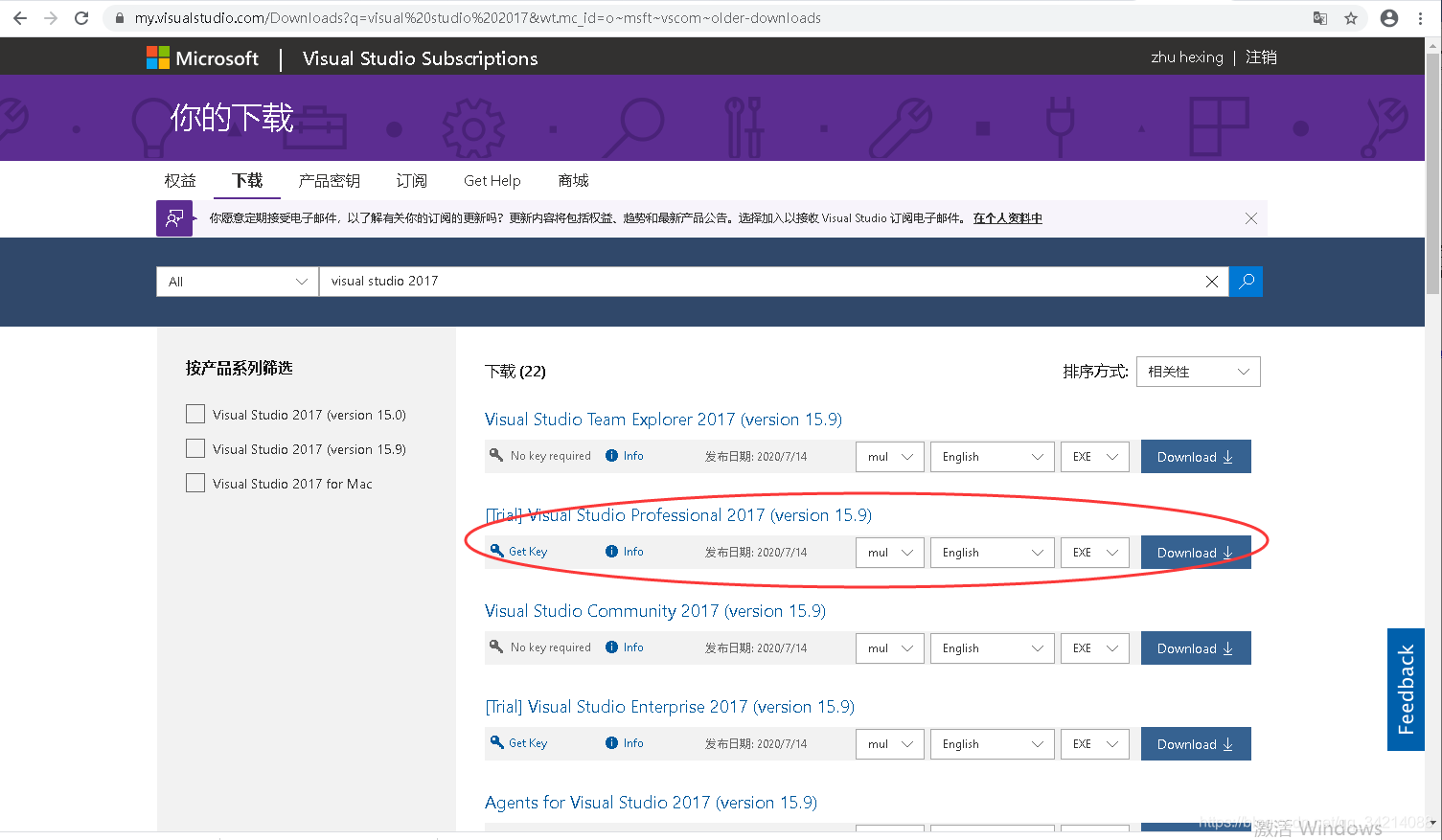Click Info icon for Team Explorer 2017
1442x840 pixels.
pyautogui.click(x=611, y=456)
